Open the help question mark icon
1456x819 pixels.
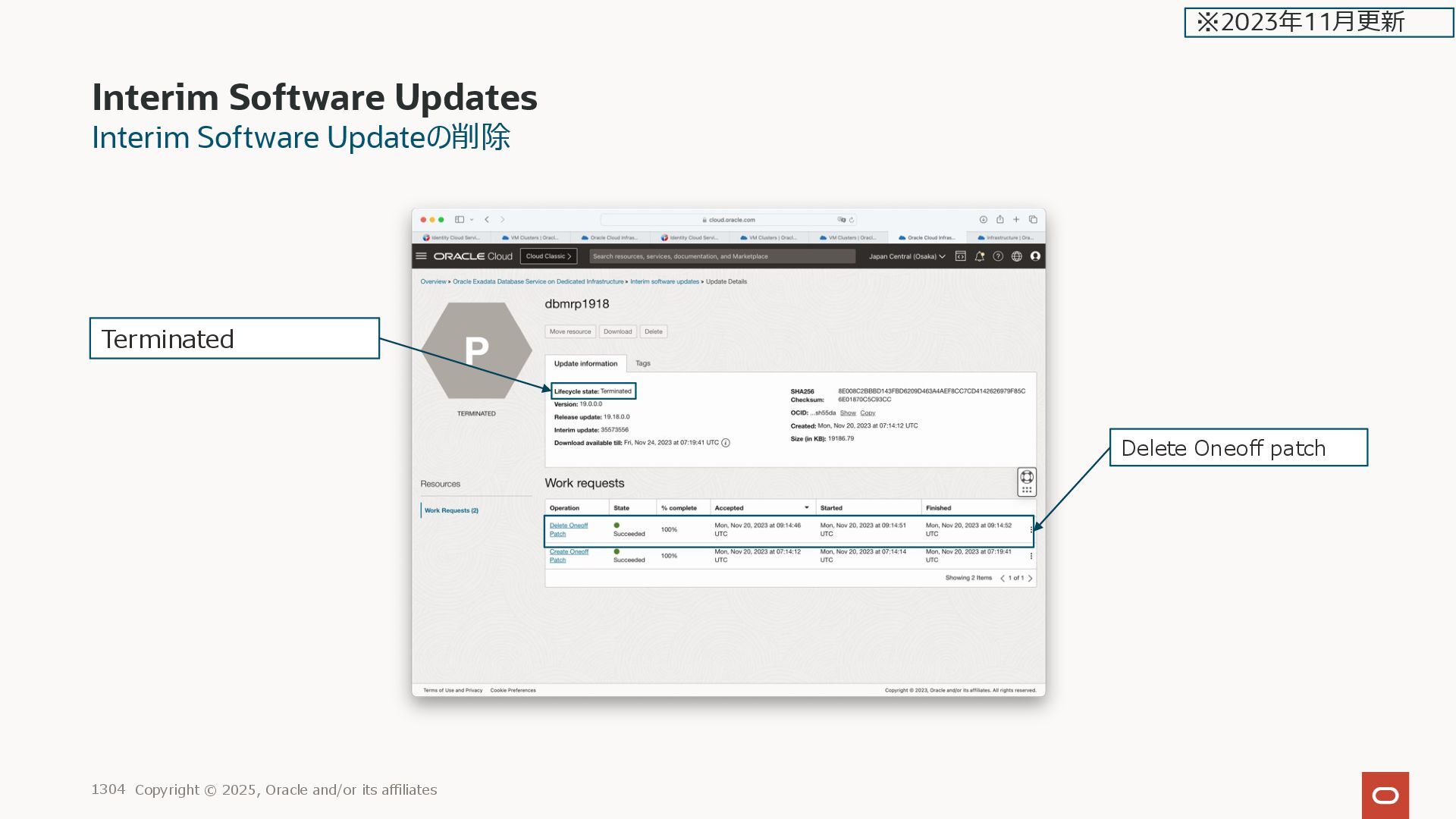click(x=998, y=256)
